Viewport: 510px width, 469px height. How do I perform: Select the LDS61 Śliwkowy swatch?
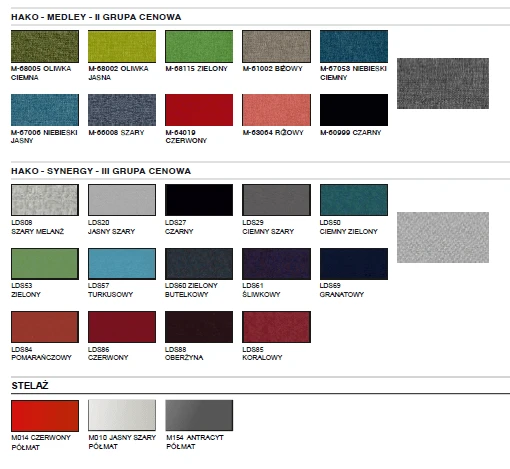pos(276,264)
